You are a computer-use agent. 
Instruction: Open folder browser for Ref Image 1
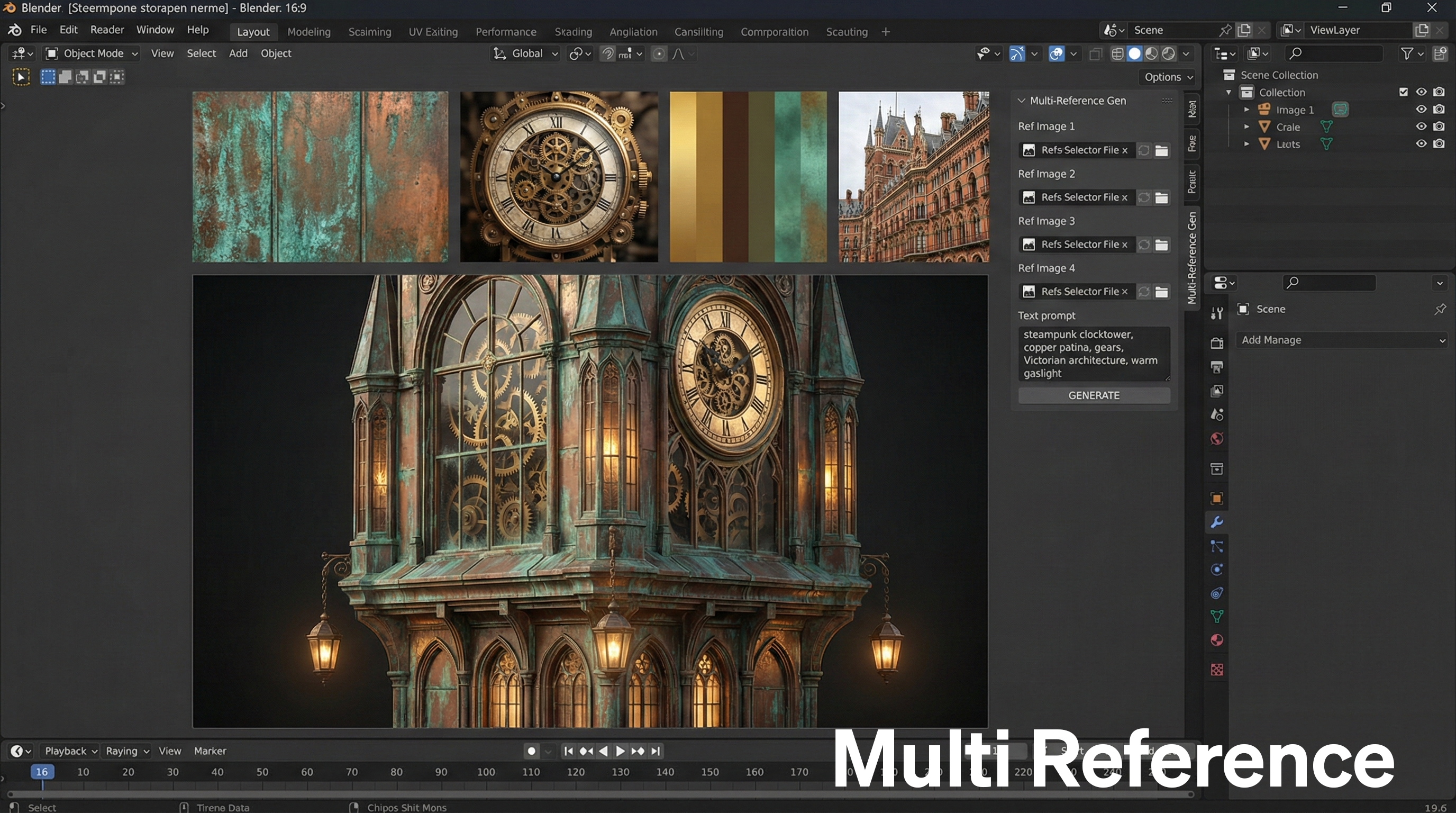(x=1161, y=150)
